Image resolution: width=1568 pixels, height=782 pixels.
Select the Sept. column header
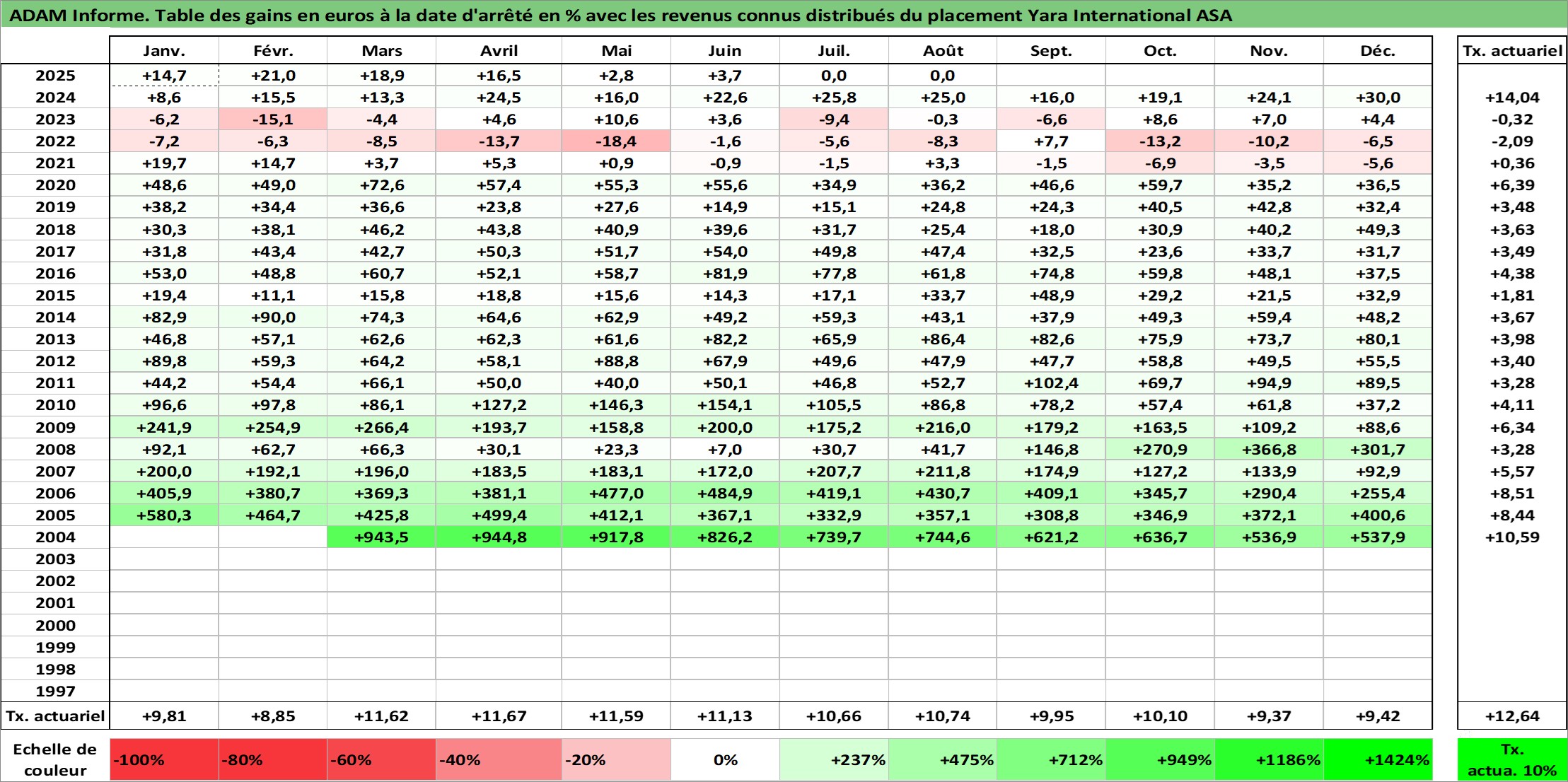[1051, 50]
